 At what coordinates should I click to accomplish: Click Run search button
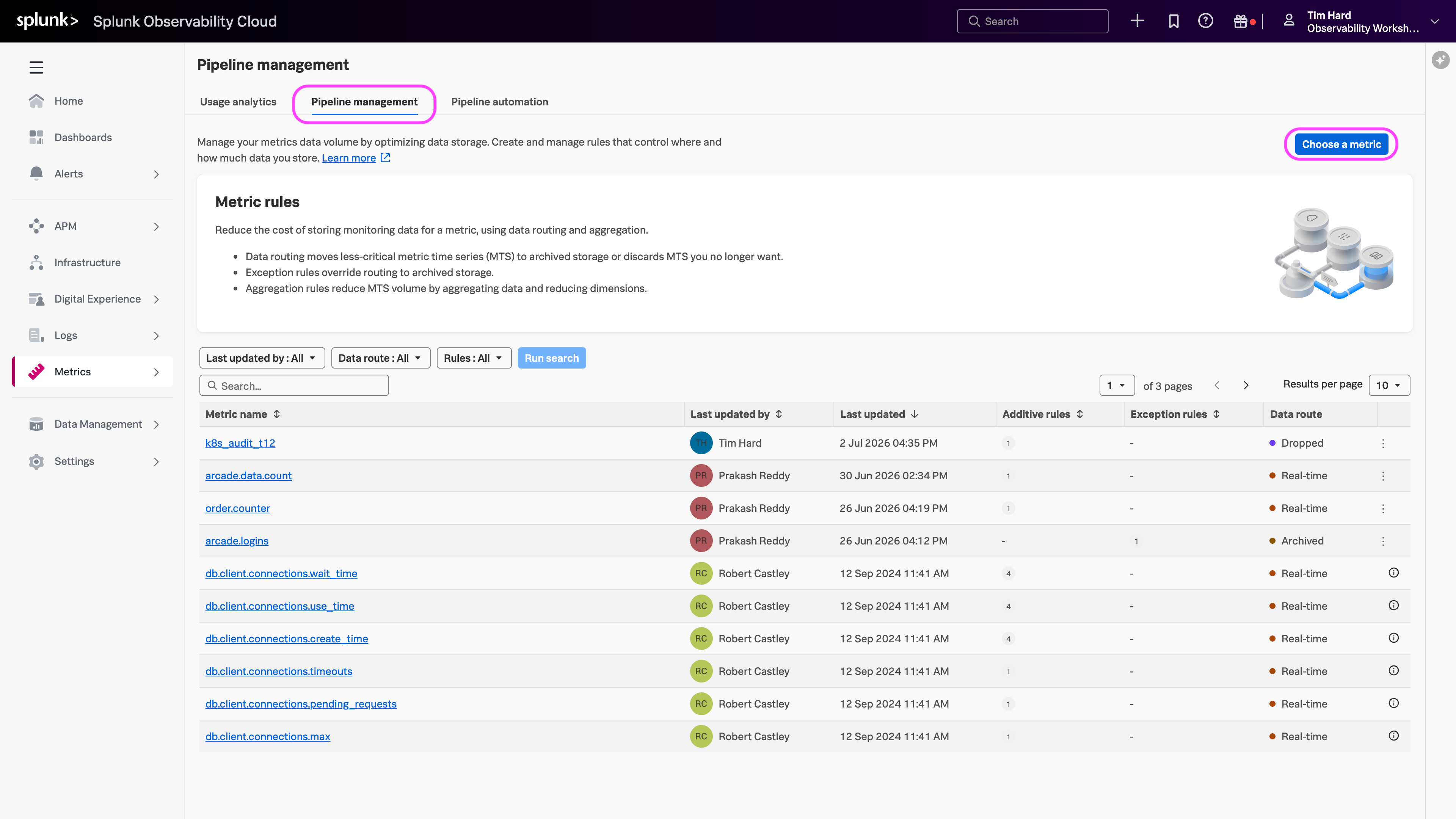click(x=552, y=358)
